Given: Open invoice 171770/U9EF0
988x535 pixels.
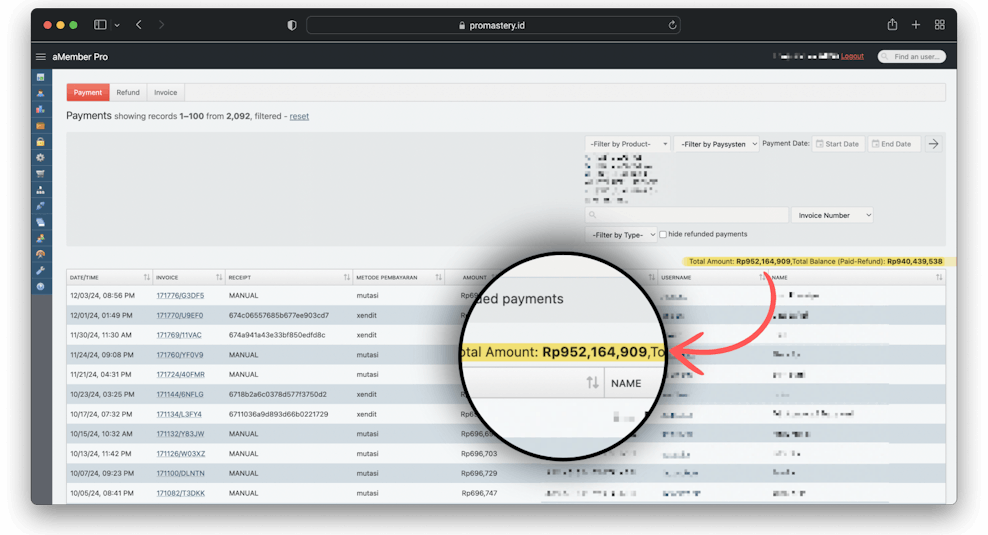Looking at the screenshot, I should click(x=180, y=315).
